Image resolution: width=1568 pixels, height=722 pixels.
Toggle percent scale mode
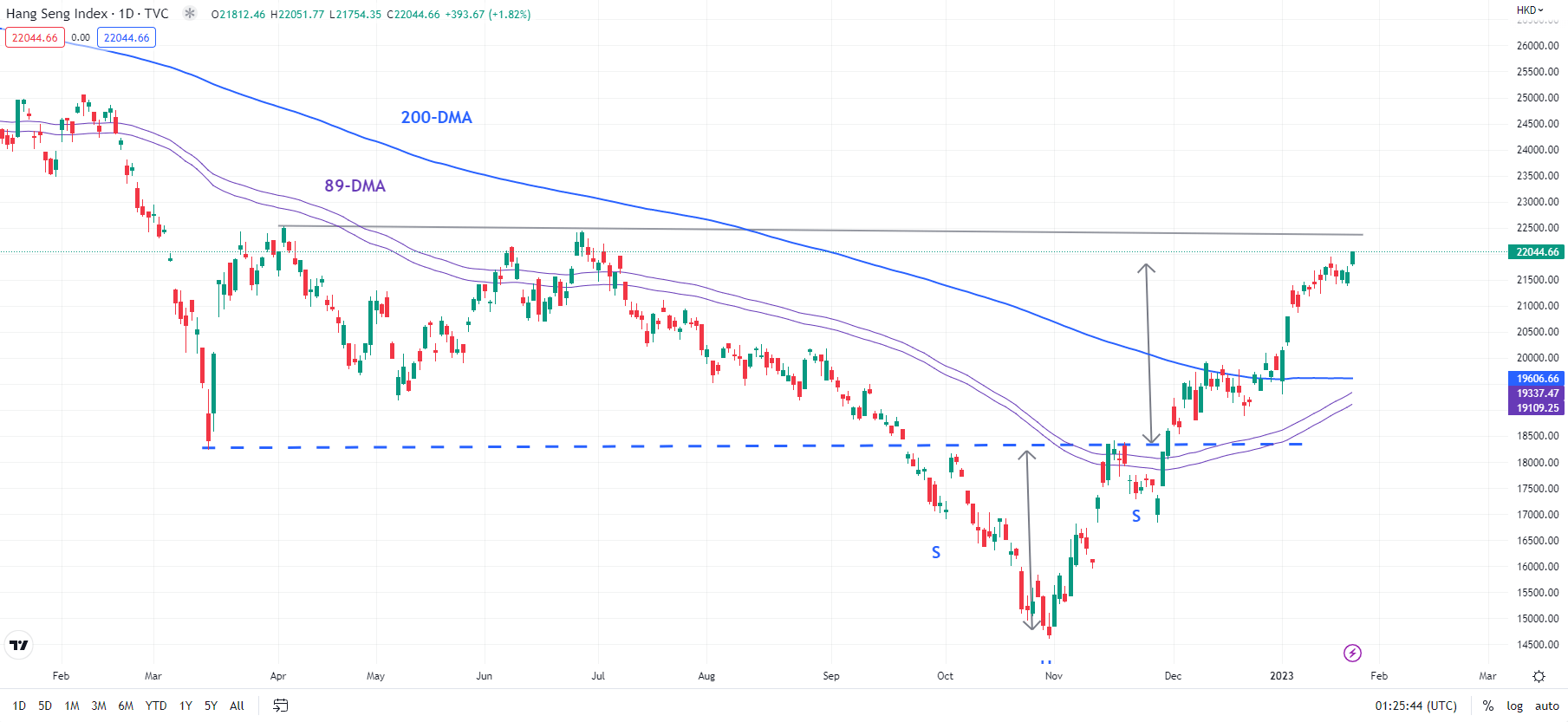pyautogui.click(x=1488, y=706)
